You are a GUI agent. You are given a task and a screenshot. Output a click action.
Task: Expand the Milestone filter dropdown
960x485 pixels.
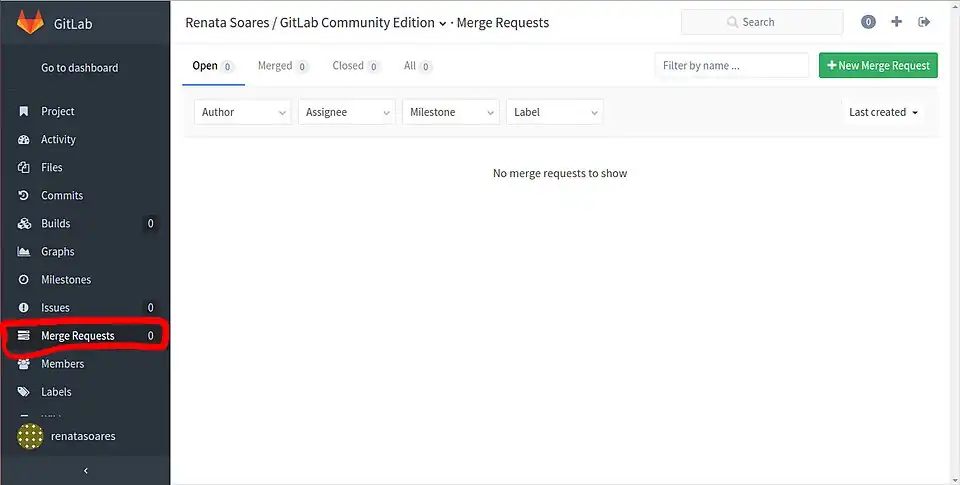(451, 112)
